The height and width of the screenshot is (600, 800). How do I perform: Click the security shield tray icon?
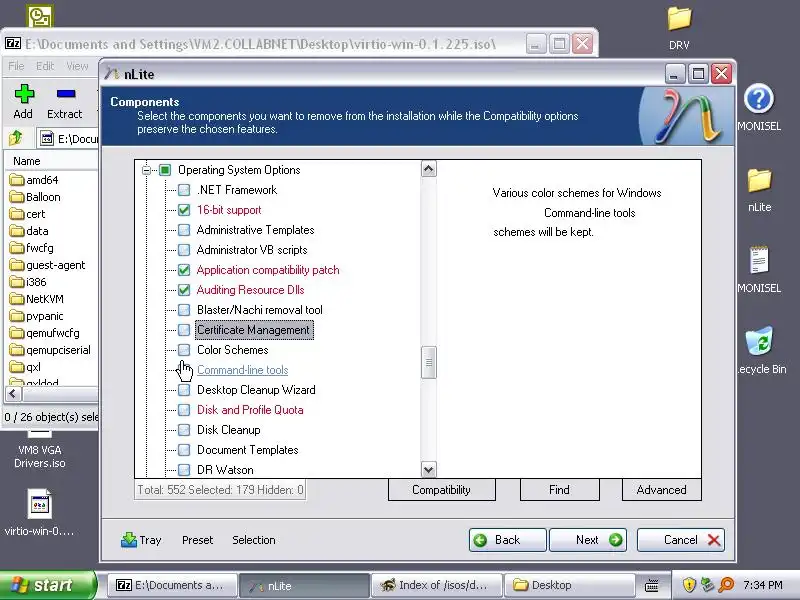tap(689, 584)
